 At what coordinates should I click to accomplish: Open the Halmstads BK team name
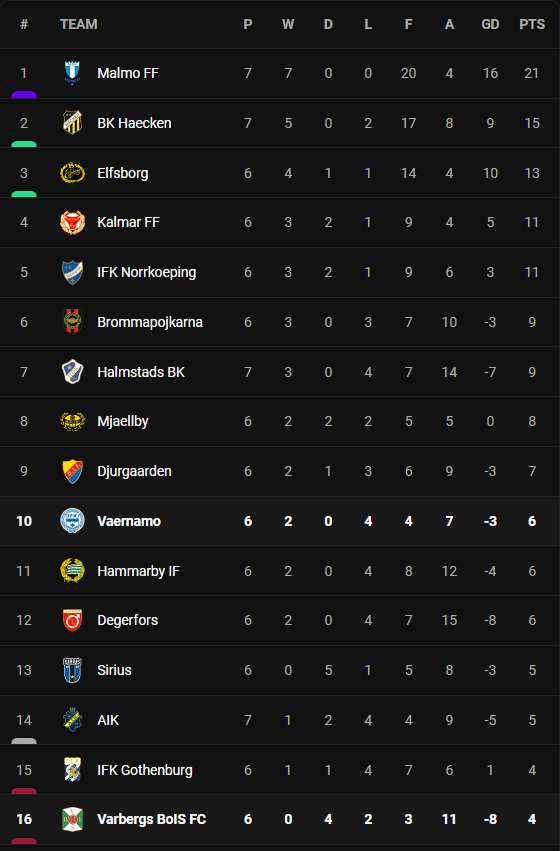point(141,372)
